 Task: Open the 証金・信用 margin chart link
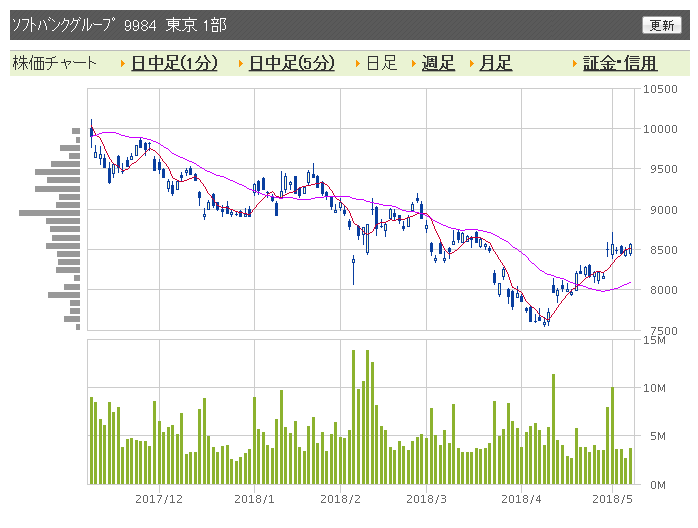(620, 63)
